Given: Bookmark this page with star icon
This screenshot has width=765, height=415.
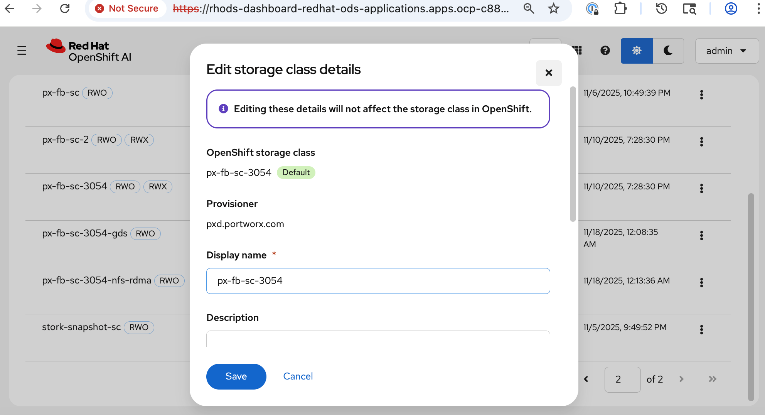Looking at the screenshot, I should (554, 8).
